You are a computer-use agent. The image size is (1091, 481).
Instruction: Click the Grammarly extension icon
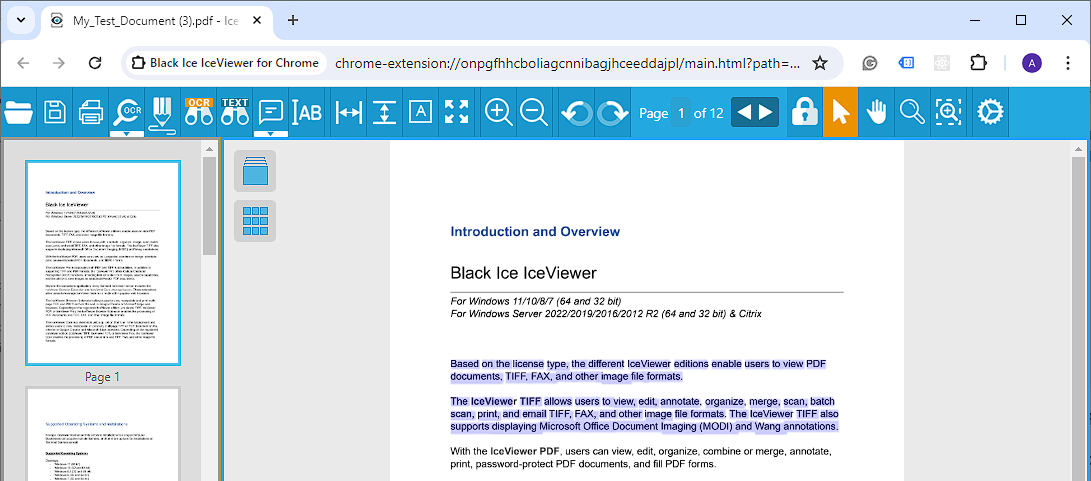tap(870, 63)
